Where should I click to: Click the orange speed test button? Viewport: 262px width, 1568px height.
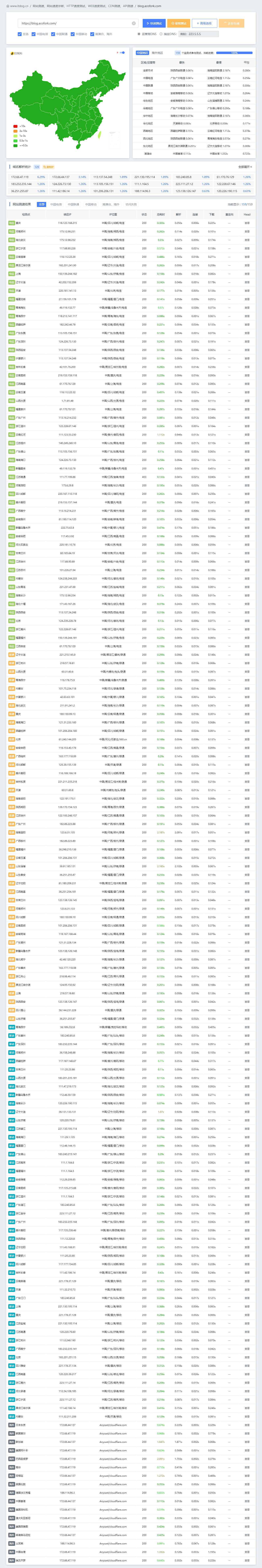pyautogui.click(x=179, y=23)
